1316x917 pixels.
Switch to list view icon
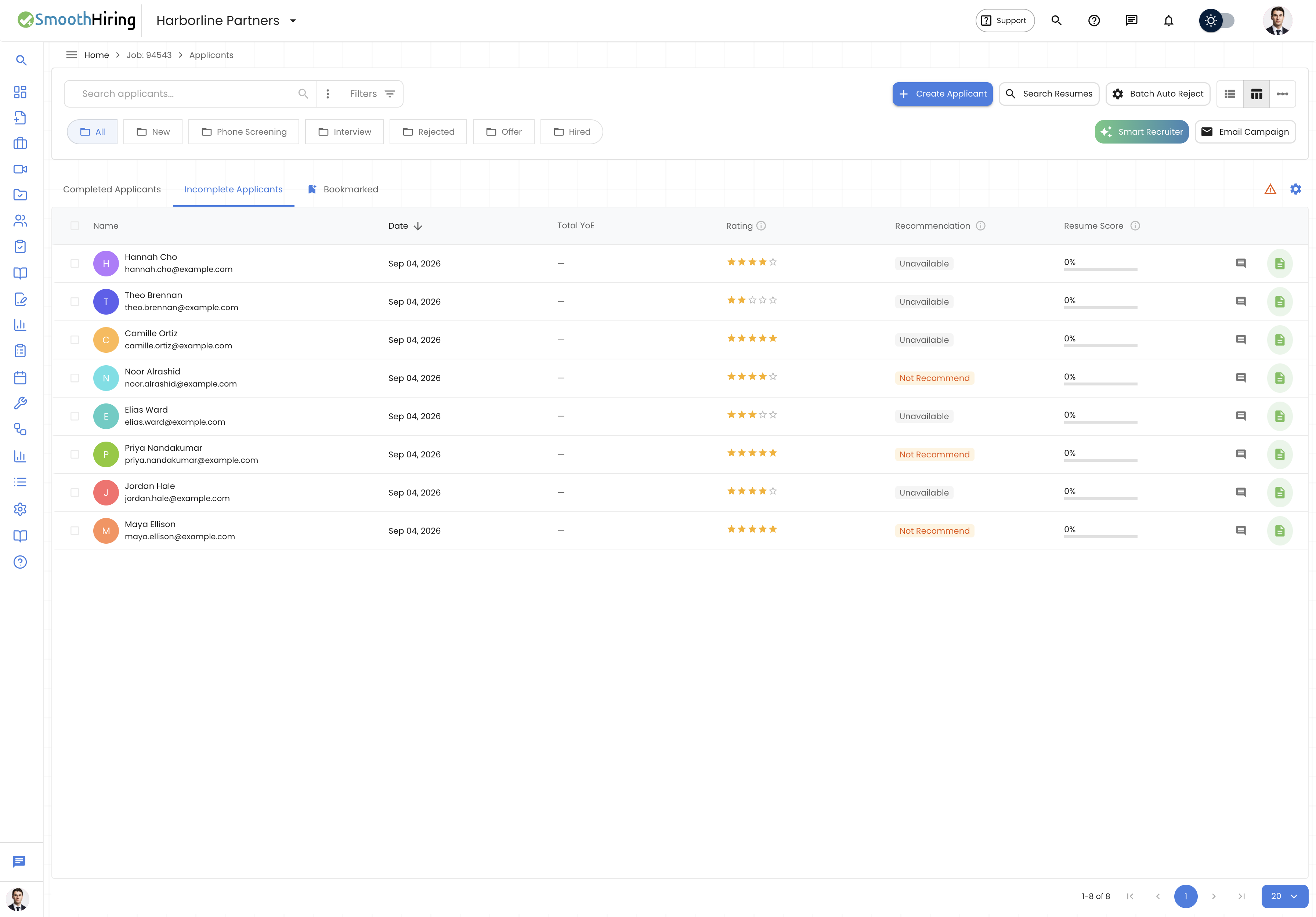coord(1230,94)
